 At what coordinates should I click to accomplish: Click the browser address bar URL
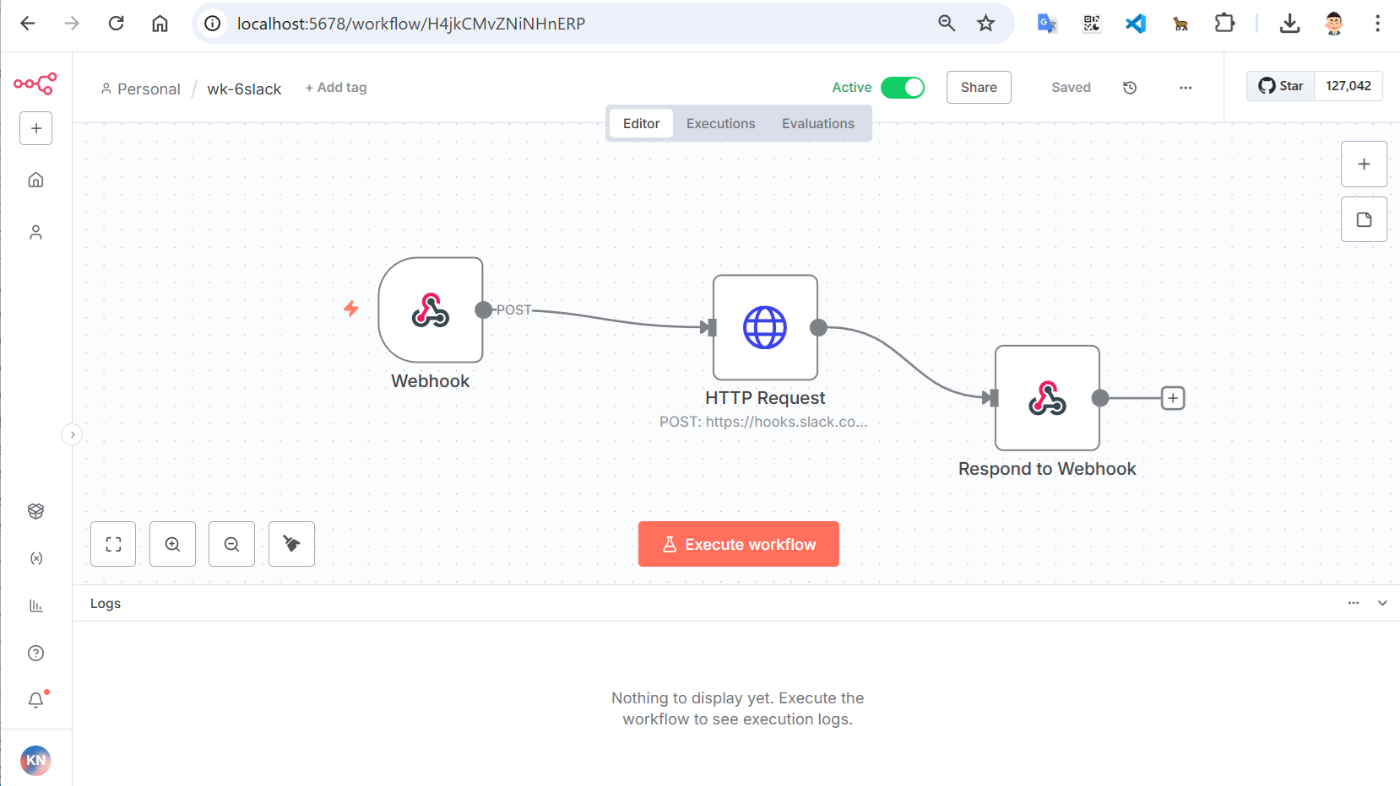[x=411, y=23]
